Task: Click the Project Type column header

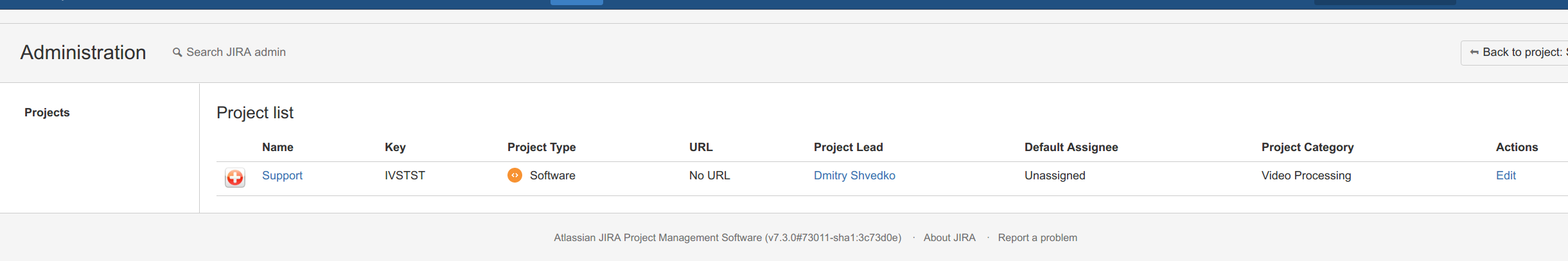Action: (542, 147)
